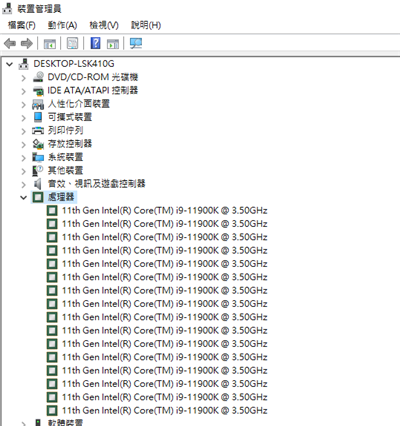
Task: Expand the 可攜式裝置 category
Action: pyautogui.click(x=23, y=118)
